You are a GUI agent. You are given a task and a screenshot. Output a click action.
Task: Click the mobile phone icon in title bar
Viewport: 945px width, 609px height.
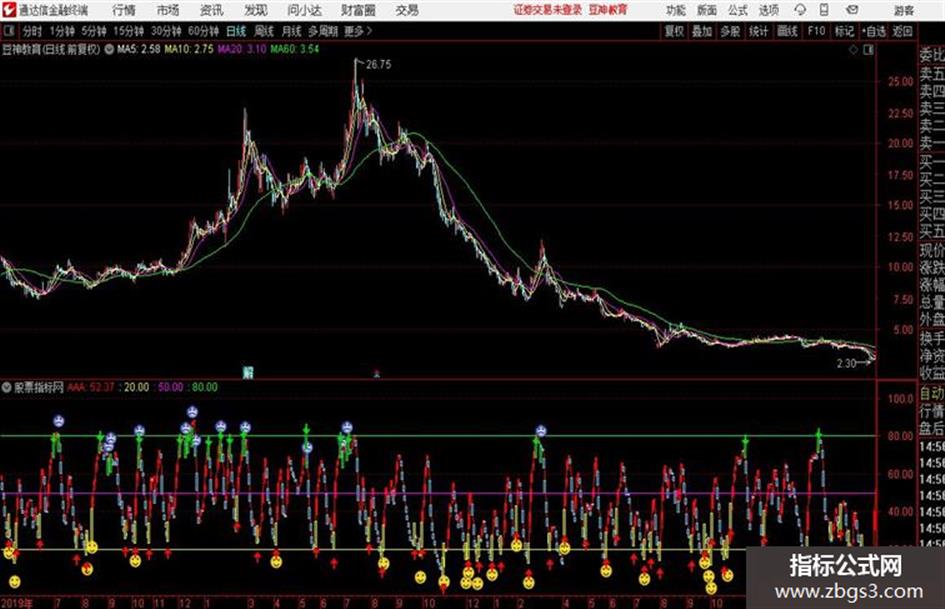point(824,10)
